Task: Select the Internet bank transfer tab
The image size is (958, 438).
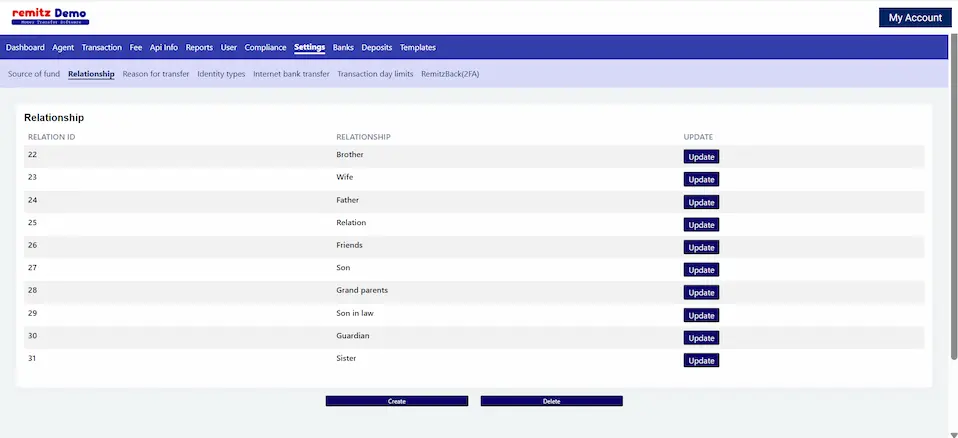Action: pos(291,74)
